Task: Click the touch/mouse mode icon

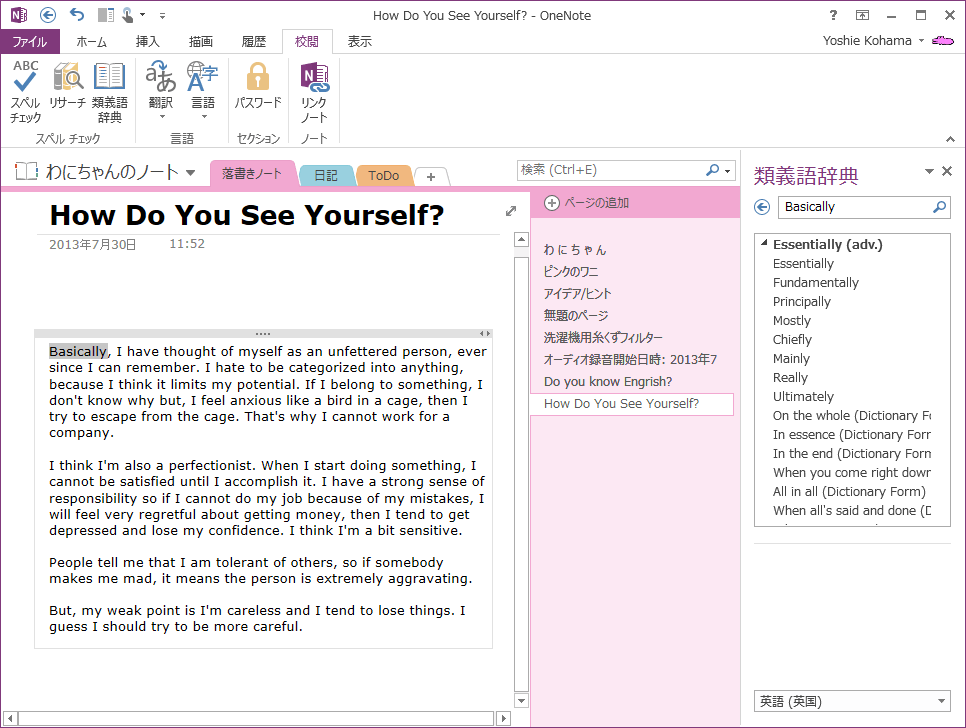Action: [128, 15]
